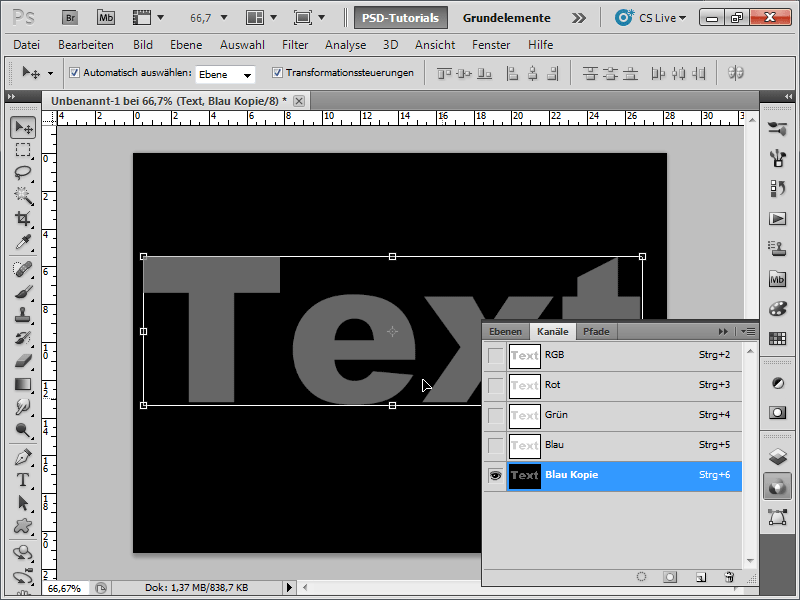Delete current channel trash icon
This screenshot has width=800, height=600.
point(729,577)
